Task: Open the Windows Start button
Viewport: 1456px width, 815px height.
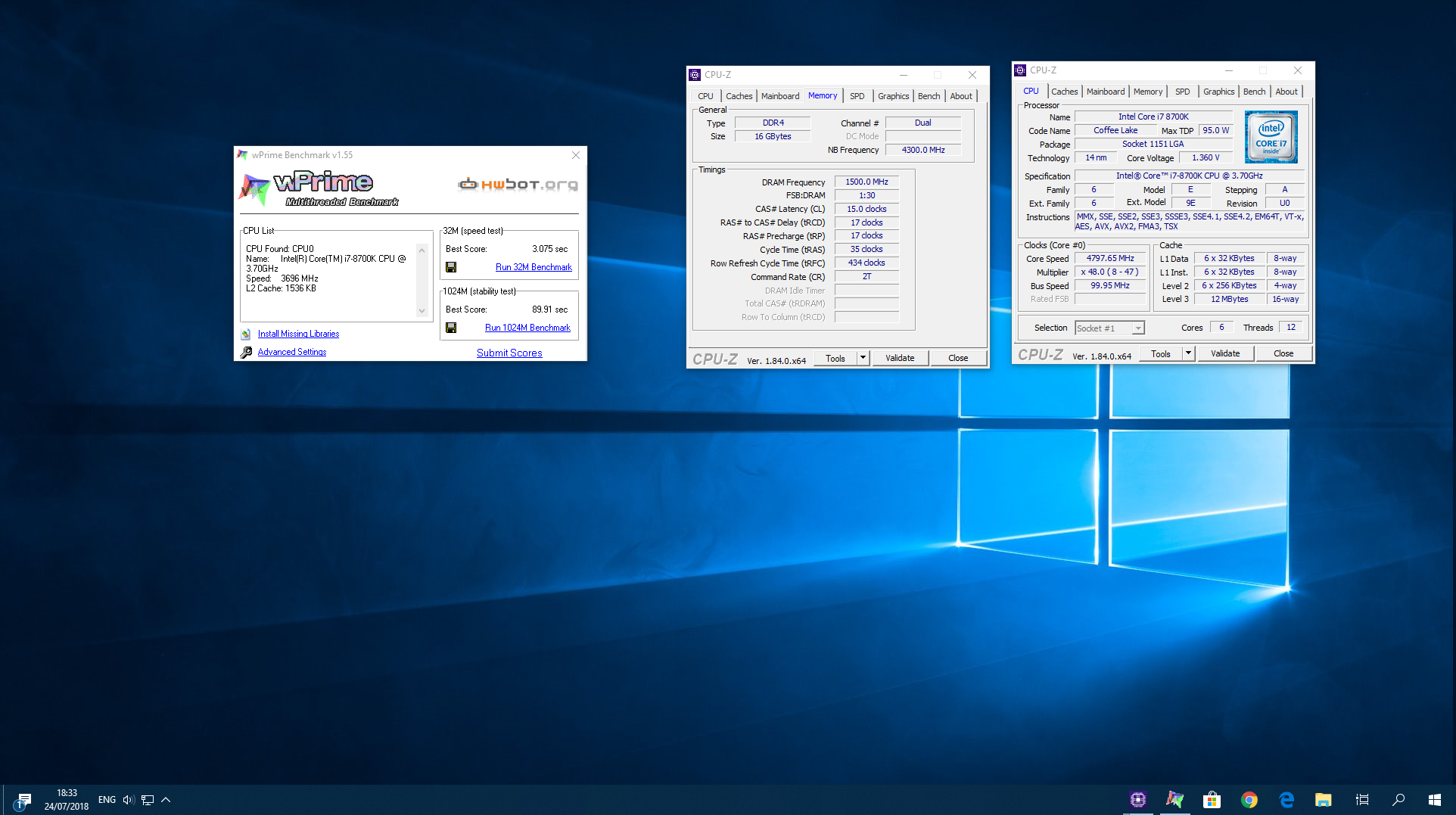Action: click(x=1435, y=800)
